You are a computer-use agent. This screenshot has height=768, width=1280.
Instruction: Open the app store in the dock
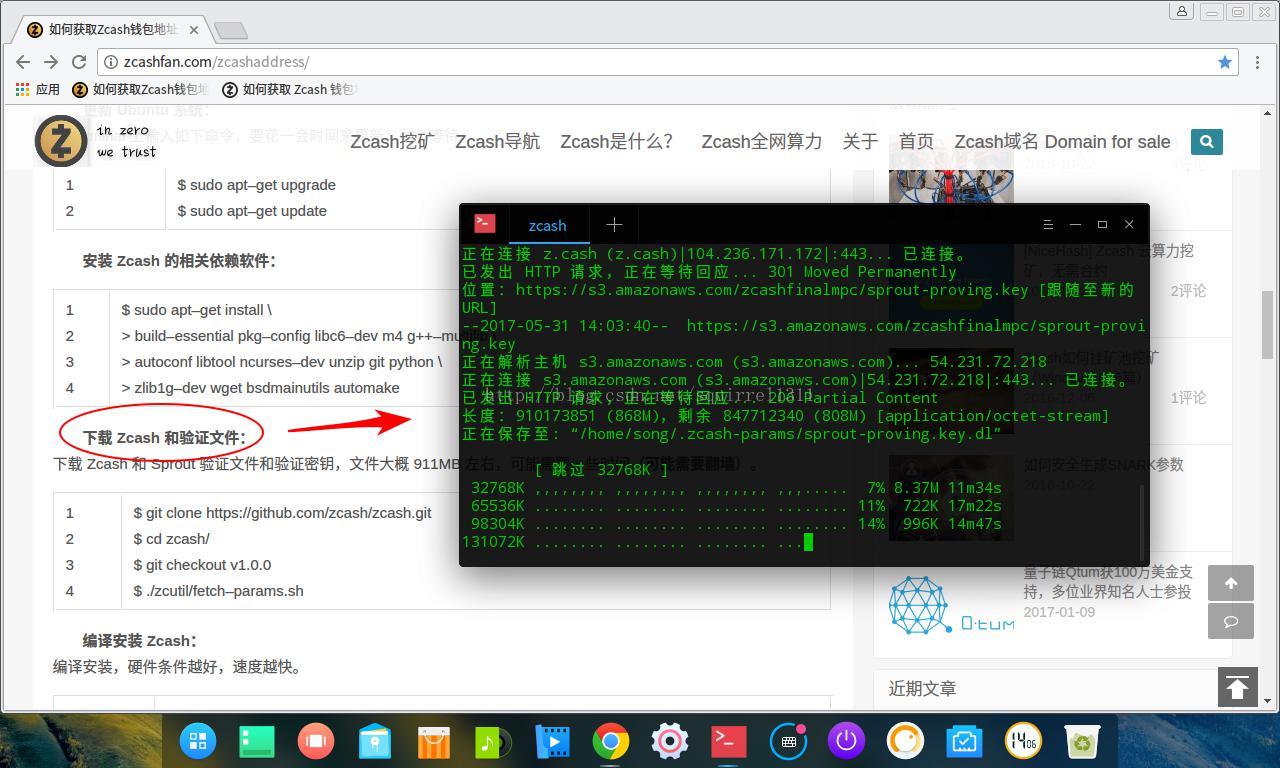(434, 741)
